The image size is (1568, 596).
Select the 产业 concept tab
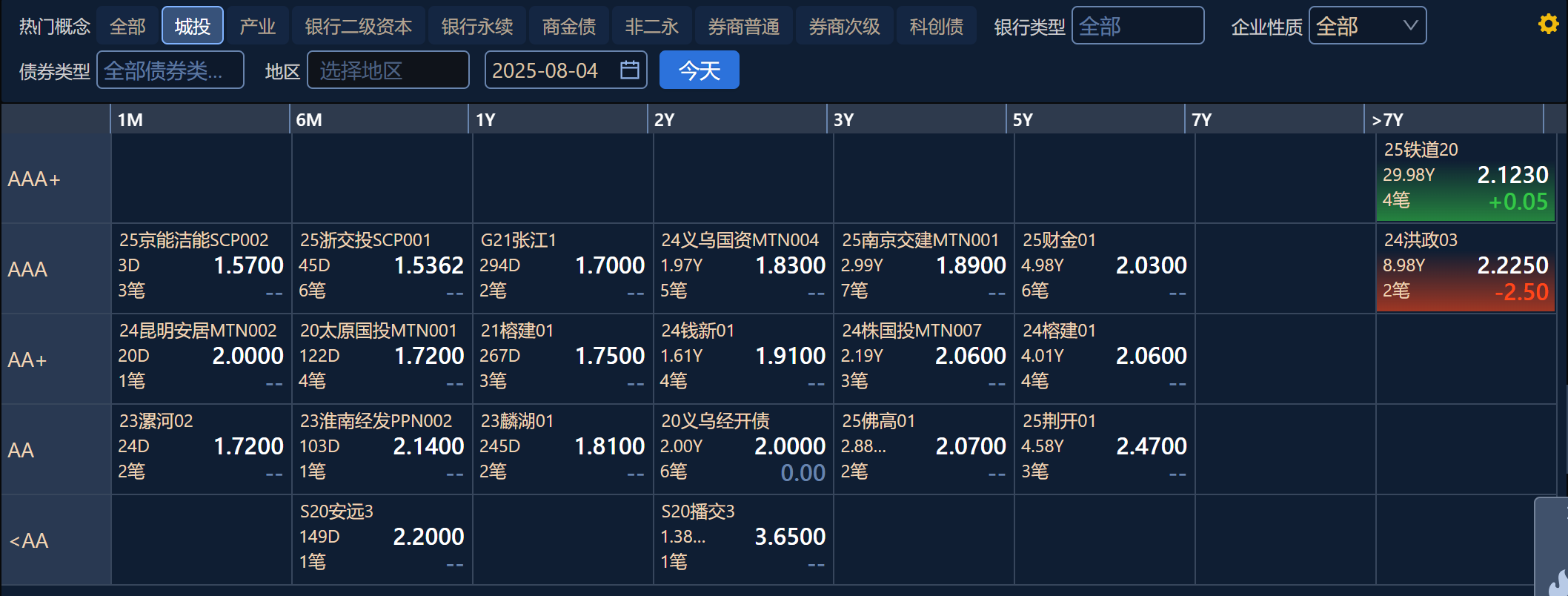pos(257,27)
